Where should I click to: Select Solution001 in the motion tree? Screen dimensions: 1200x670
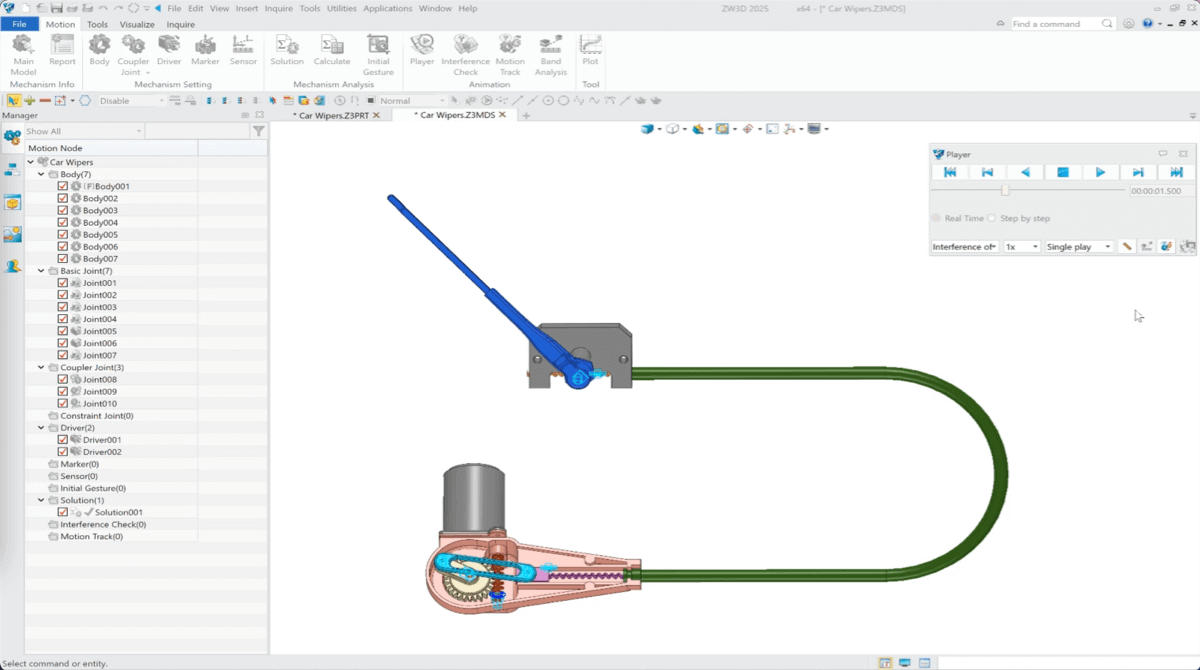point(118,512)
